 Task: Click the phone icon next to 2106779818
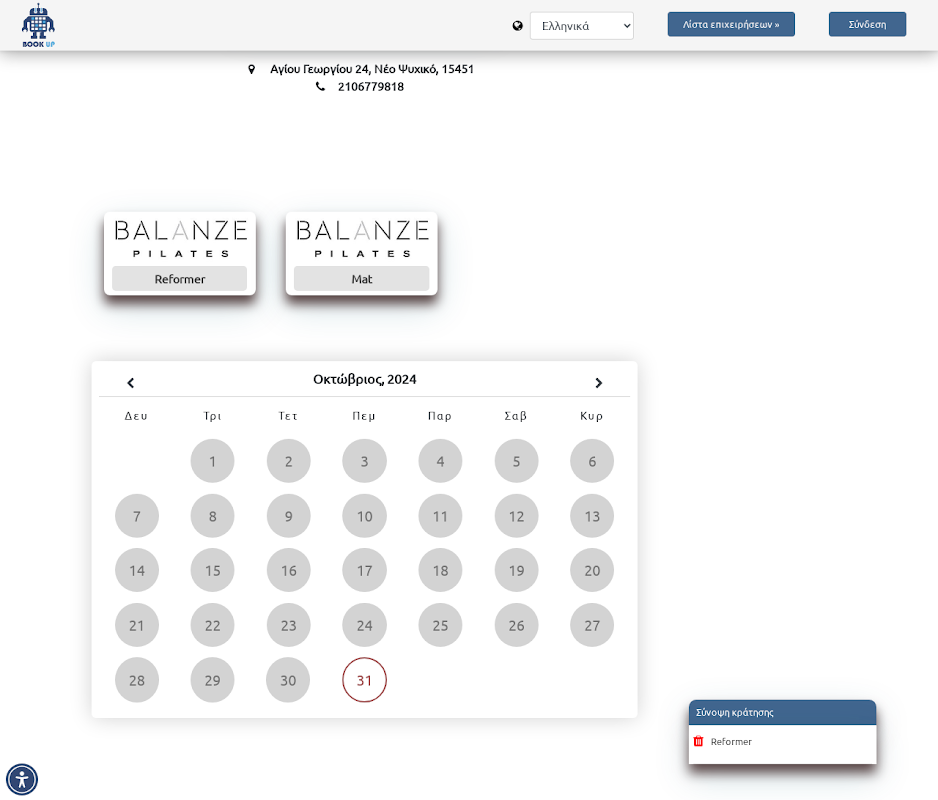pos(321,87)
